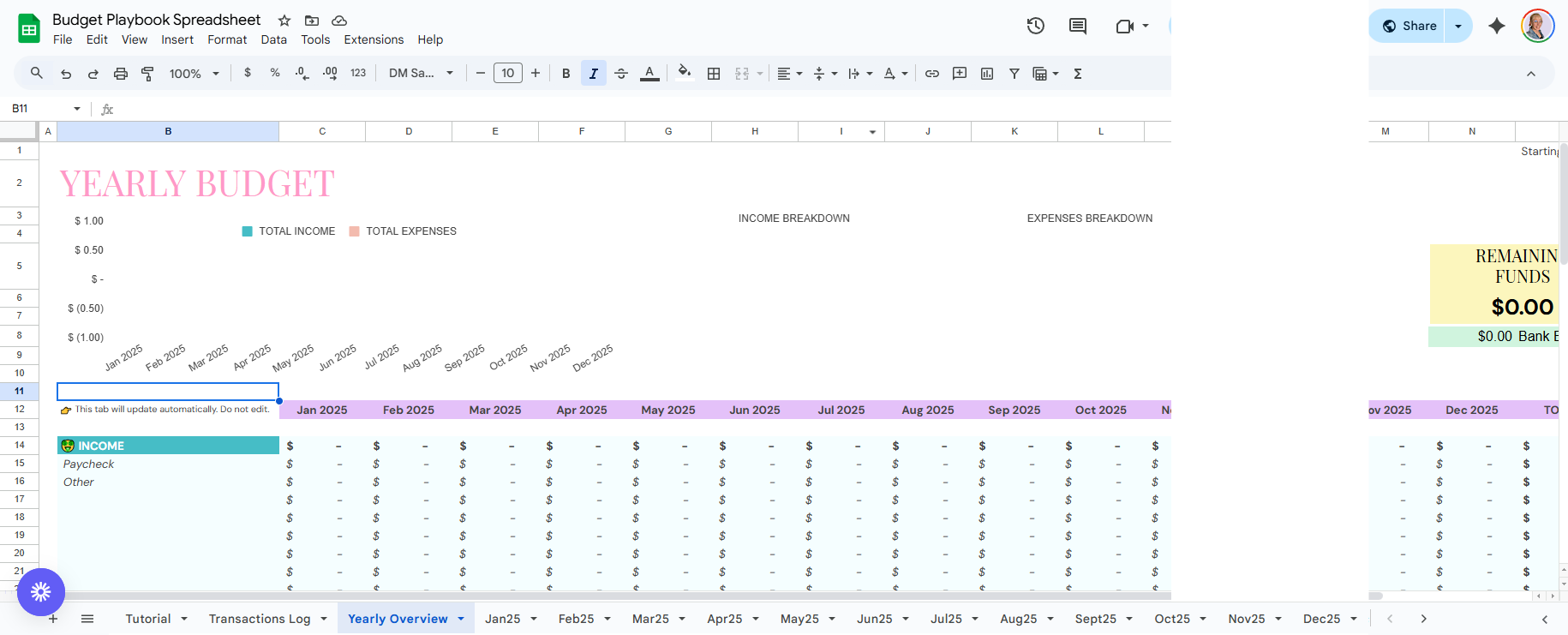Select column C header
Viewport: 1568px width, 635px height.
pyautogui.click(x=322, y=131)
